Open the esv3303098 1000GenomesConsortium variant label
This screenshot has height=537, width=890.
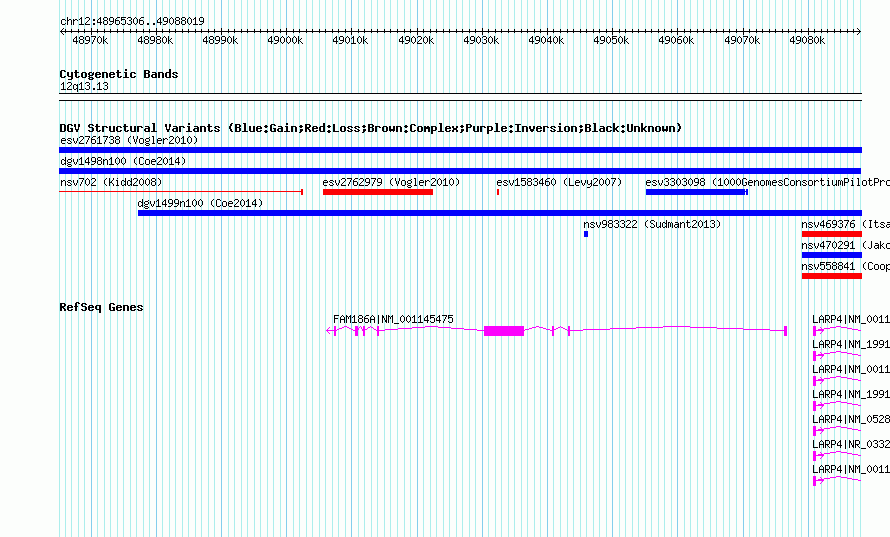point(767,182)
